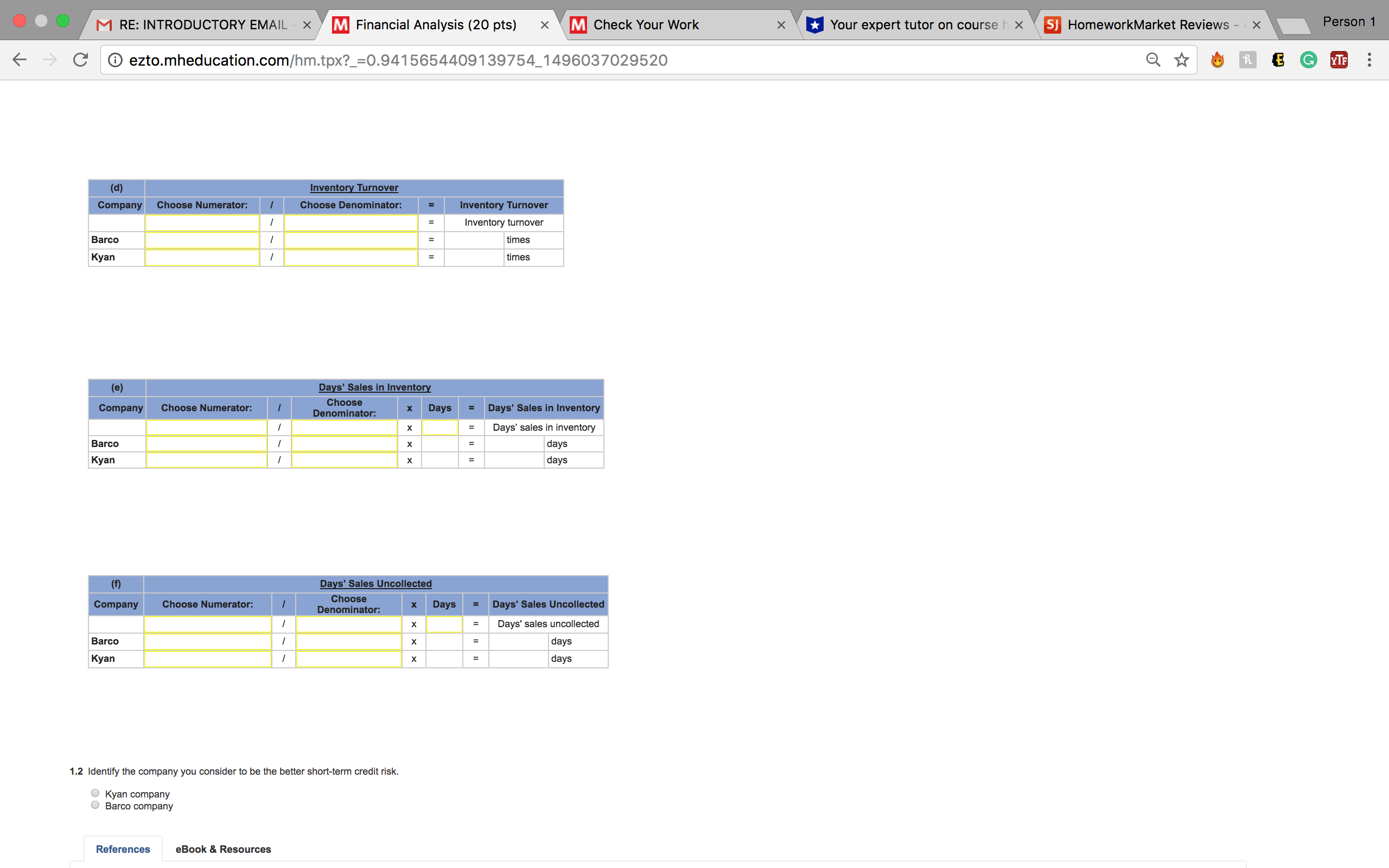Bookmark this page using the star icon
Viewport: 1389px width, 868px height.
coord(1181,60)
